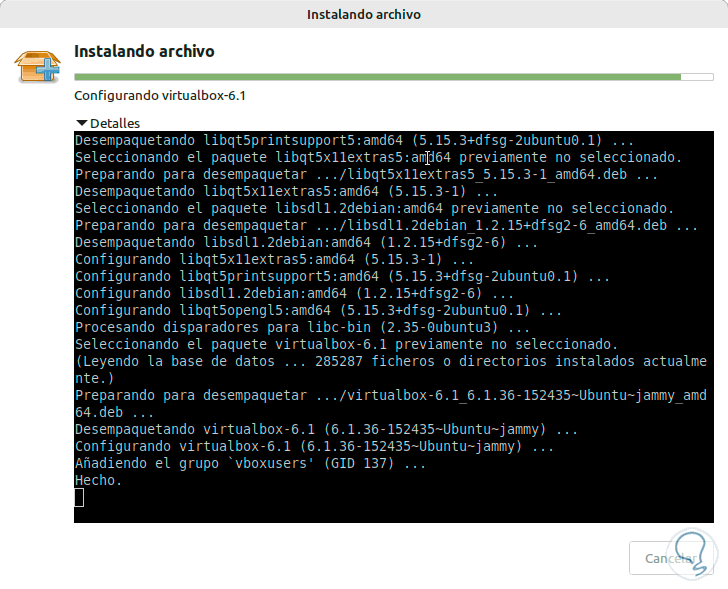The height and width of the screenshot is (589, 728).
Task: Click the unfilled end of progress bar
Action: tap(697, 77)
